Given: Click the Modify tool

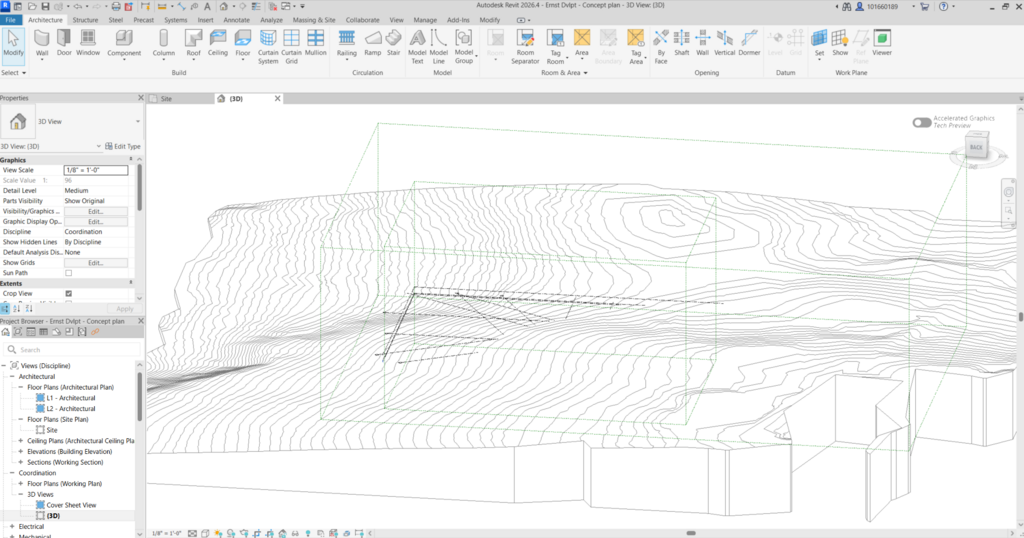Looking at the screenshot, I should click(x=13, y=44).
